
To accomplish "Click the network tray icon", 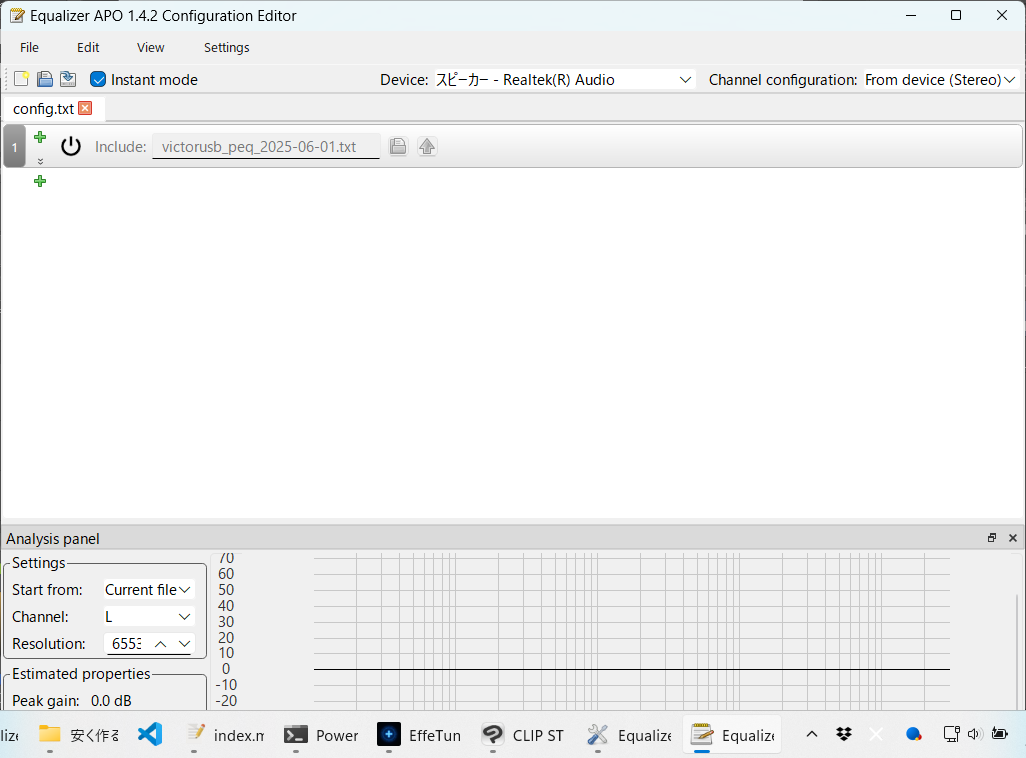I will click(x=951, y=734).
